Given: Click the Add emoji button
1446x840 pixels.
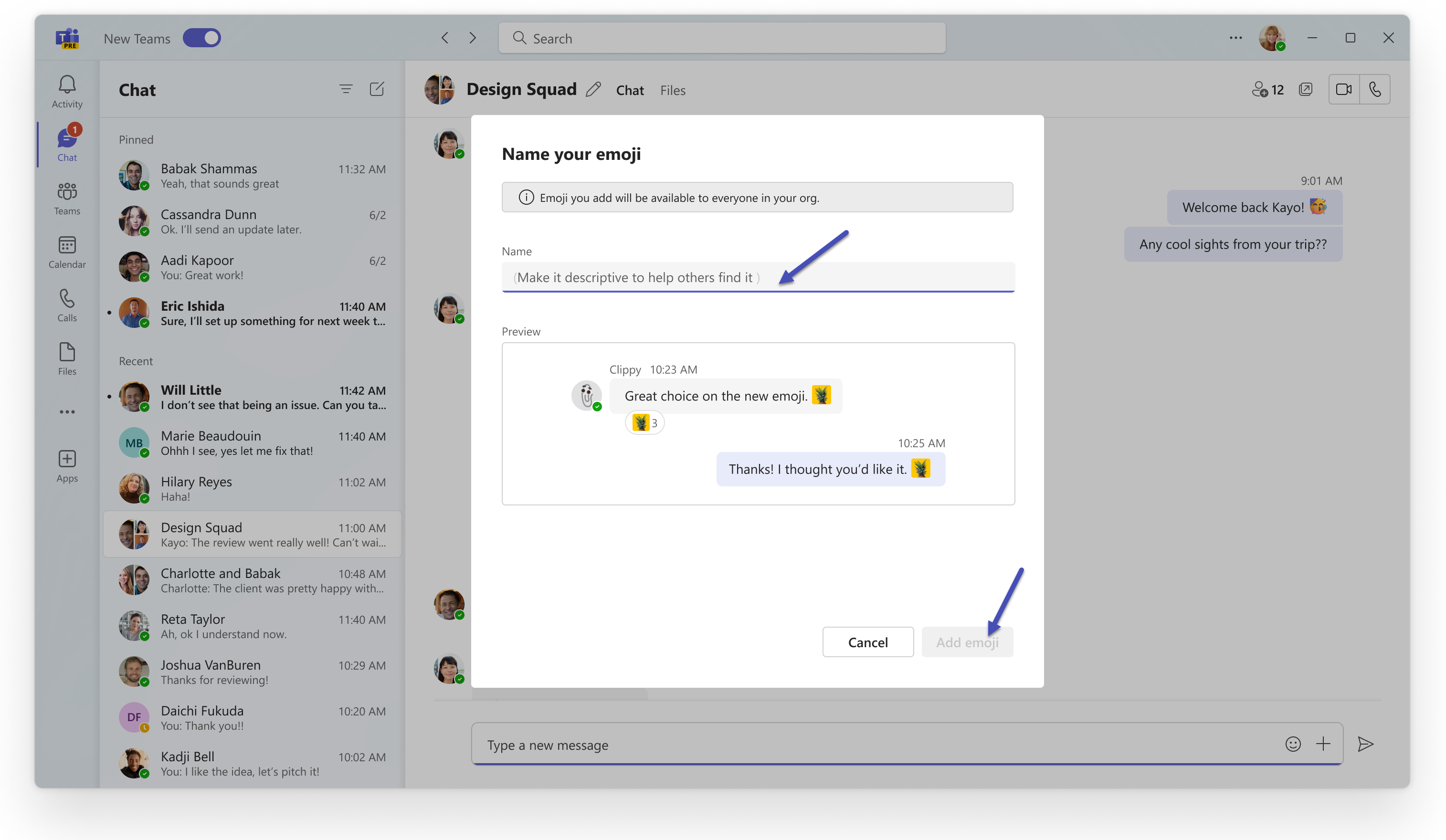Looking at the screenshot, I should 967,642.
